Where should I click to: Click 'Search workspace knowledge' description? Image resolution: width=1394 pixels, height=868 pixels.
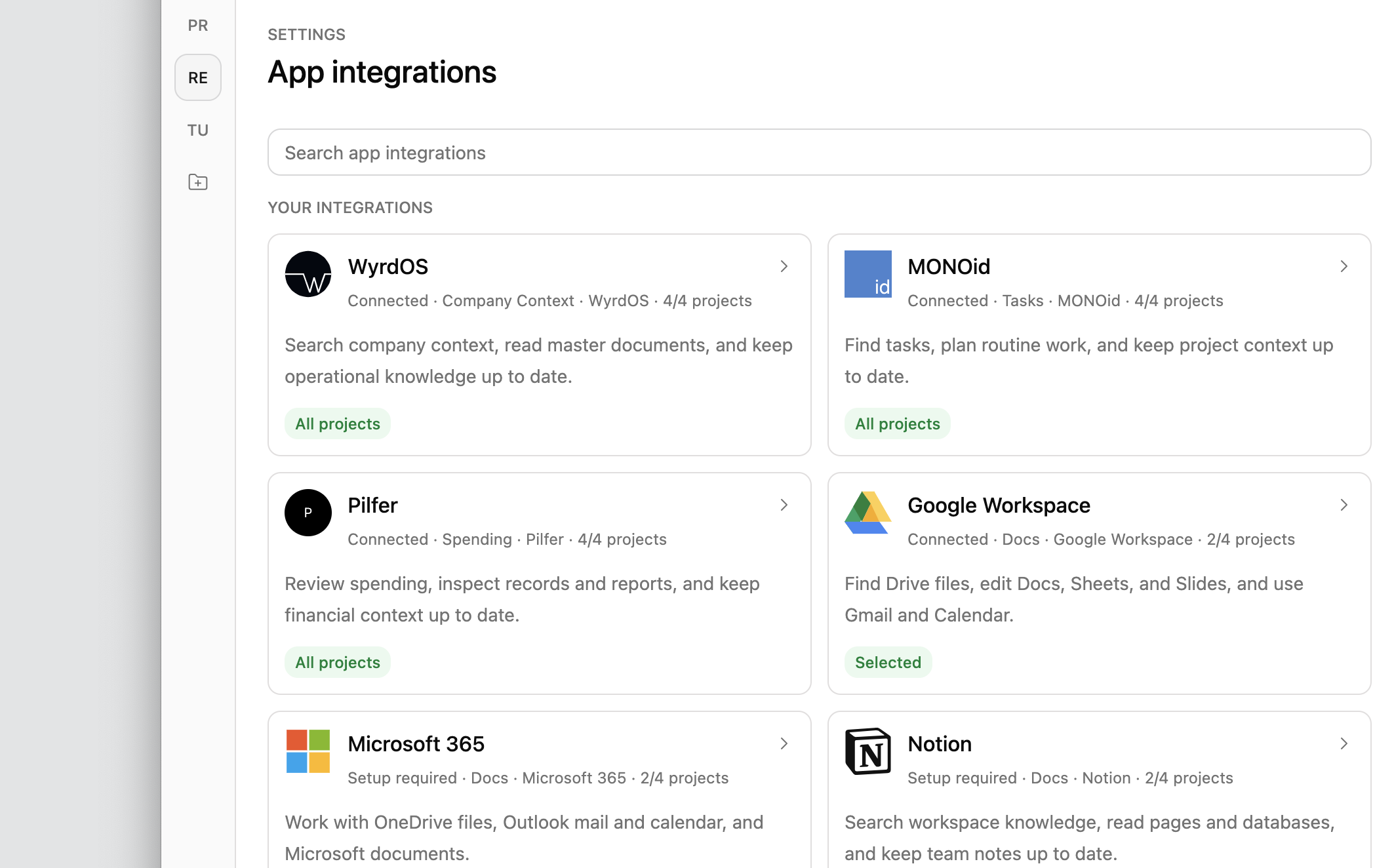pos(1090,838)
